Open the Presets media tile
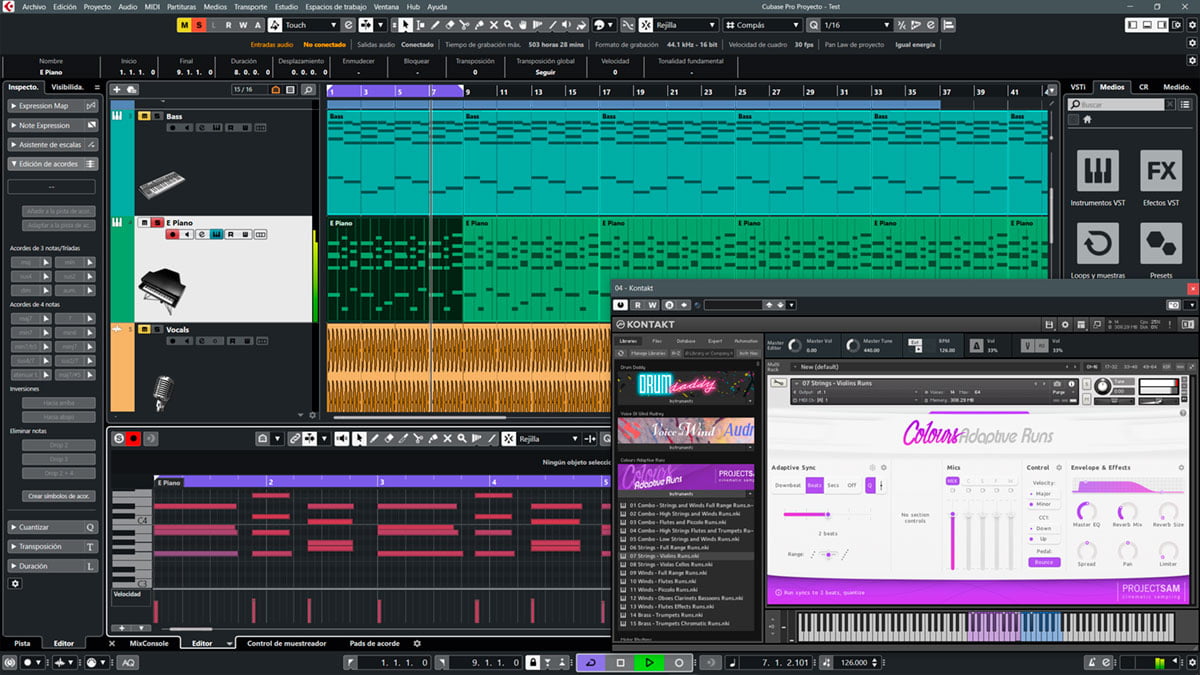This screenshot has height=675, width=1200. [1161, 243]
